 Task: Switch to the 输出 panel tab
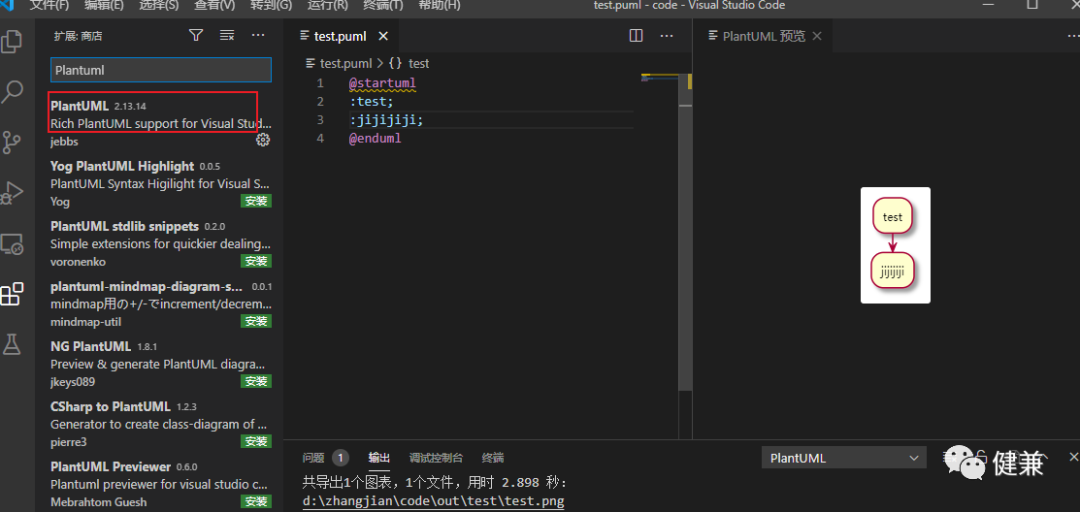(x=379, y=458)
